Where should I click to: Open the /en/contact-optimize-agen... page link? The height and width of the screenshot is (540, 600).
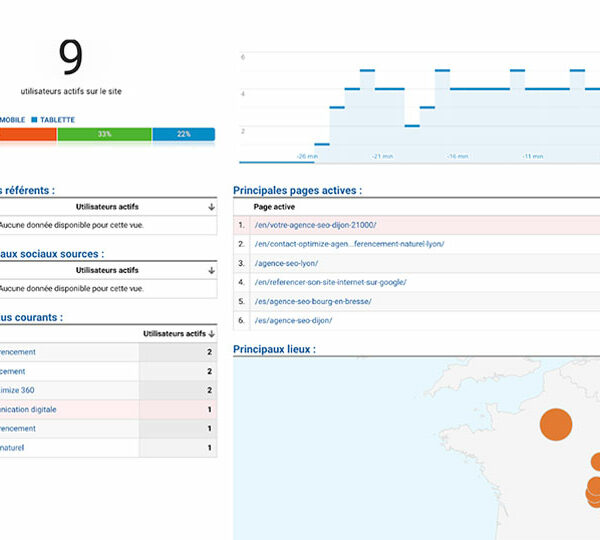point(349,244)
